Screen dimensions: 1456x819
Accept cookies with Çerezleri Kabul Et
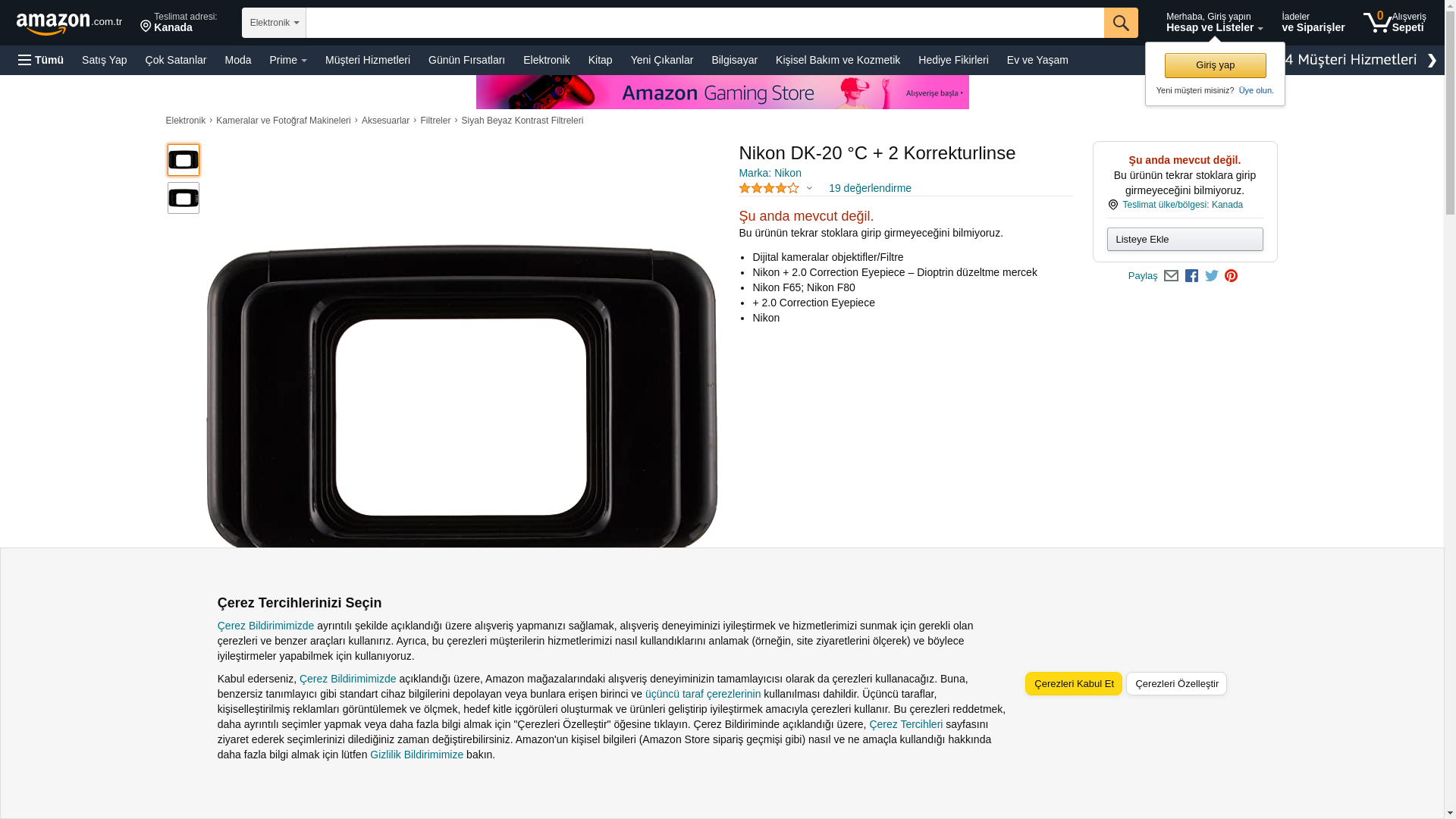coord(1073,684)
